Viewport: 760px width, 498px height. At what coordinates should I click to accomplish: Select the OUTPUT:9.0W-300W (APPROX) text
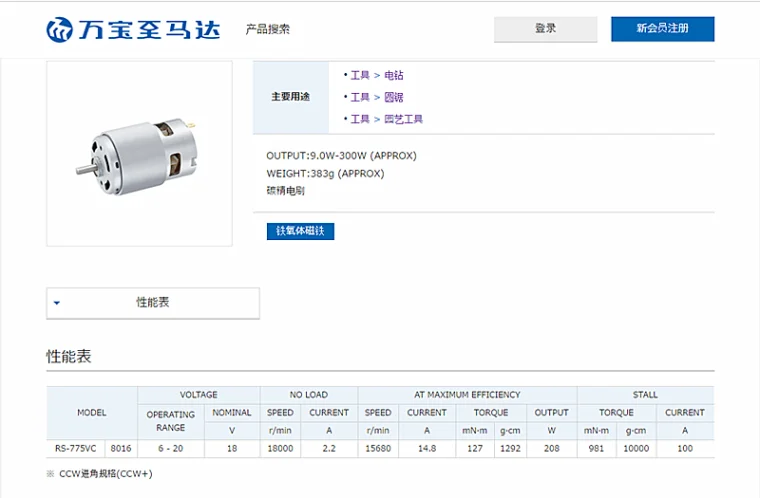(x=341, y=156)
